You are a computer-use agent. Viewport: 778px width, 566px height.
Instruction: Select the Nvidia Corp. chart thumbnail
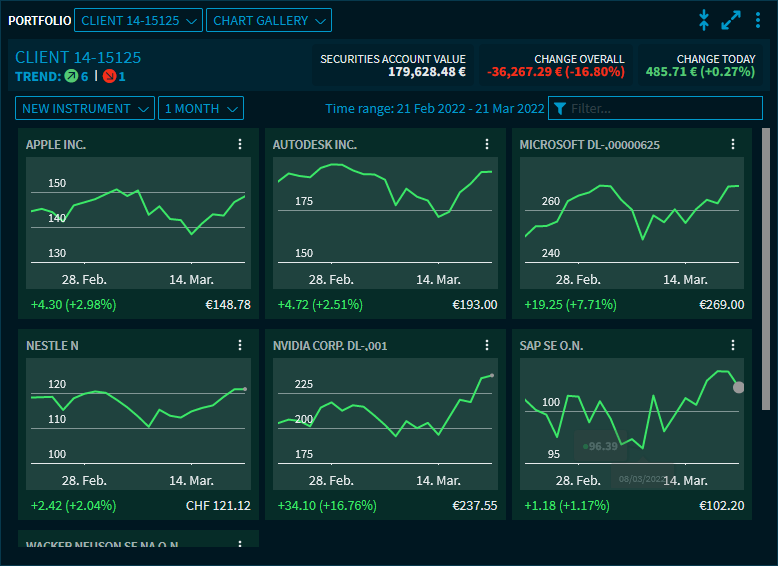[x=385, y=410]
